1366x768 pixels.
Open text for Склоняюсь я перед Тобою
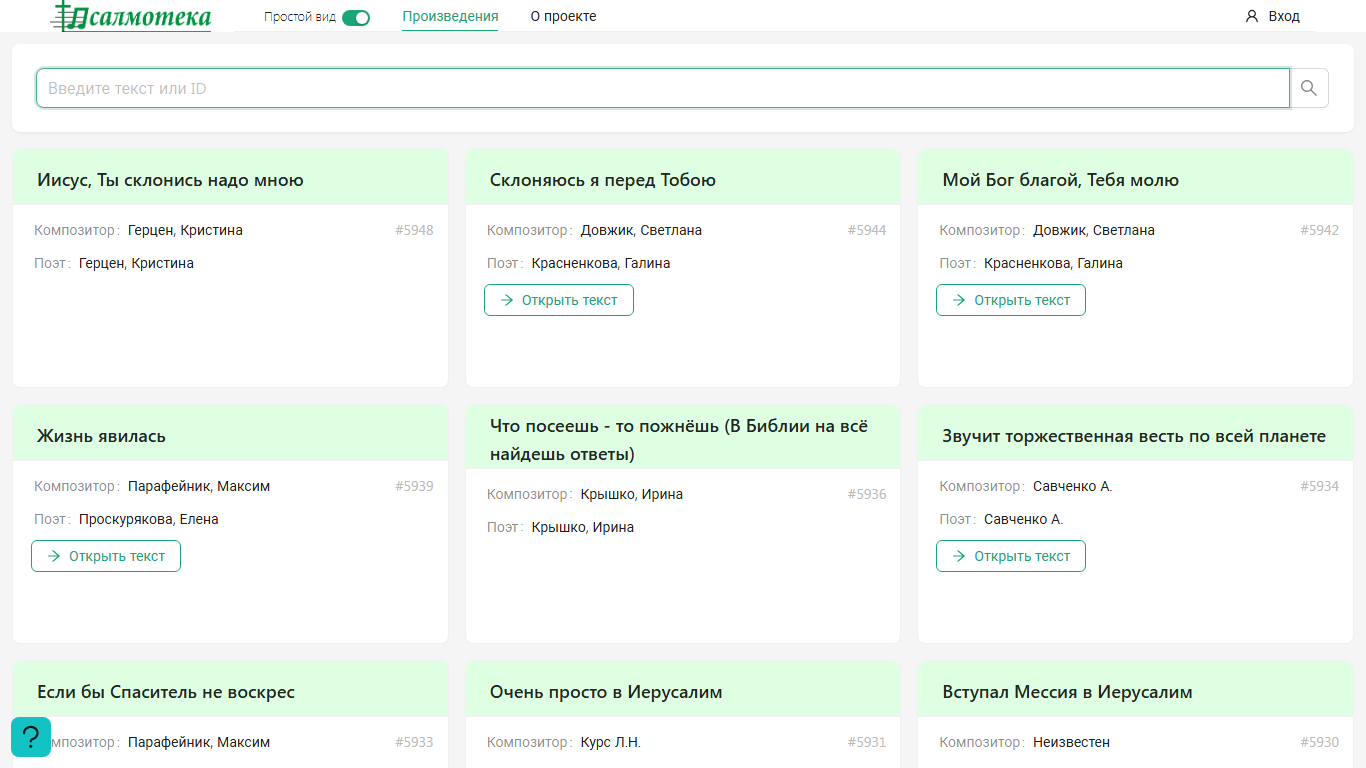(x=559, y=300)
